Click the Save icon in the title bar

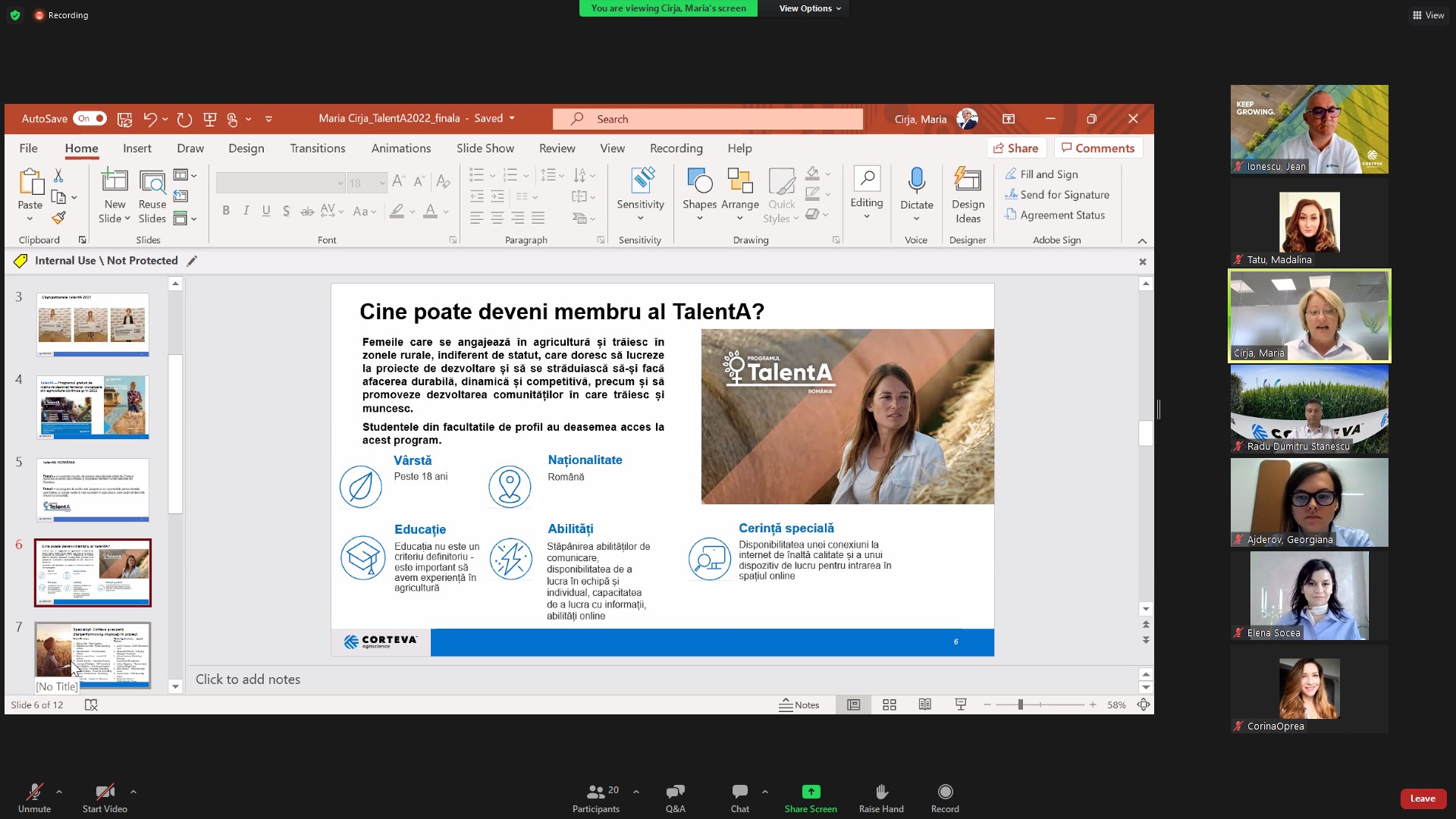(x=124, y=119)
